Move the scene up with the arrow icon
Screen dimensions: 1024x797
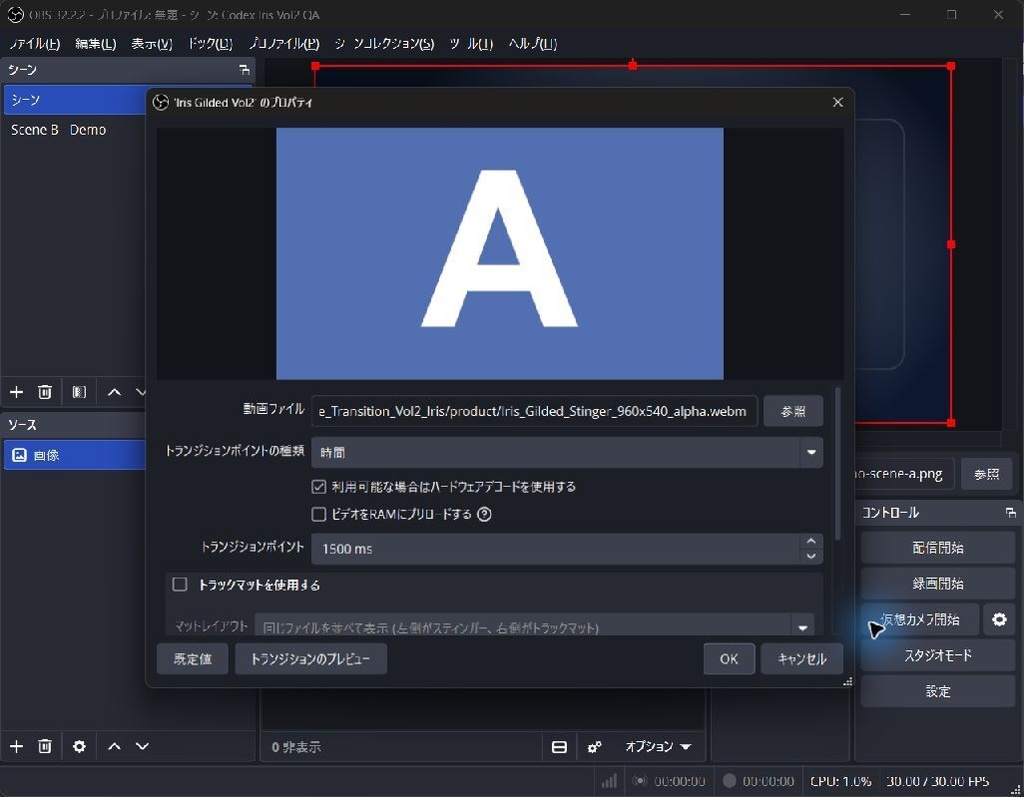pyautogui.click(x=114, y=392)
